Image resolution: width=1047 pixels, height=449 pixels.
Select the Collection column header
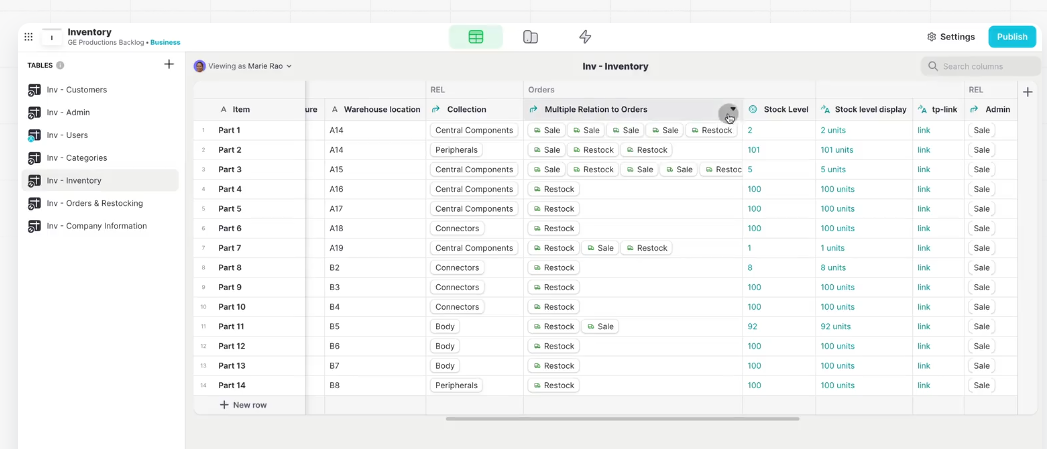tap(475, 110)
